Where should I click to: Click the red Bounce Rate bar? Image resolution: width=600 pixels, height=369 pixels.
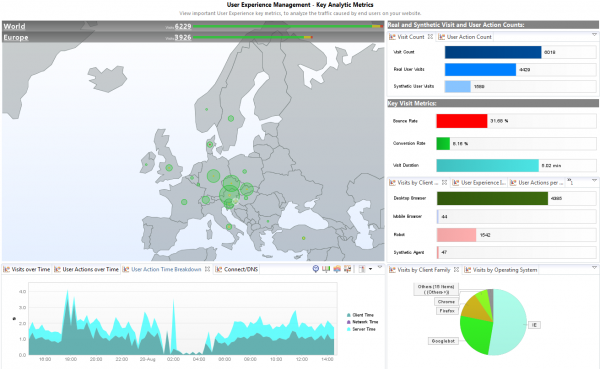click(462, 121)
